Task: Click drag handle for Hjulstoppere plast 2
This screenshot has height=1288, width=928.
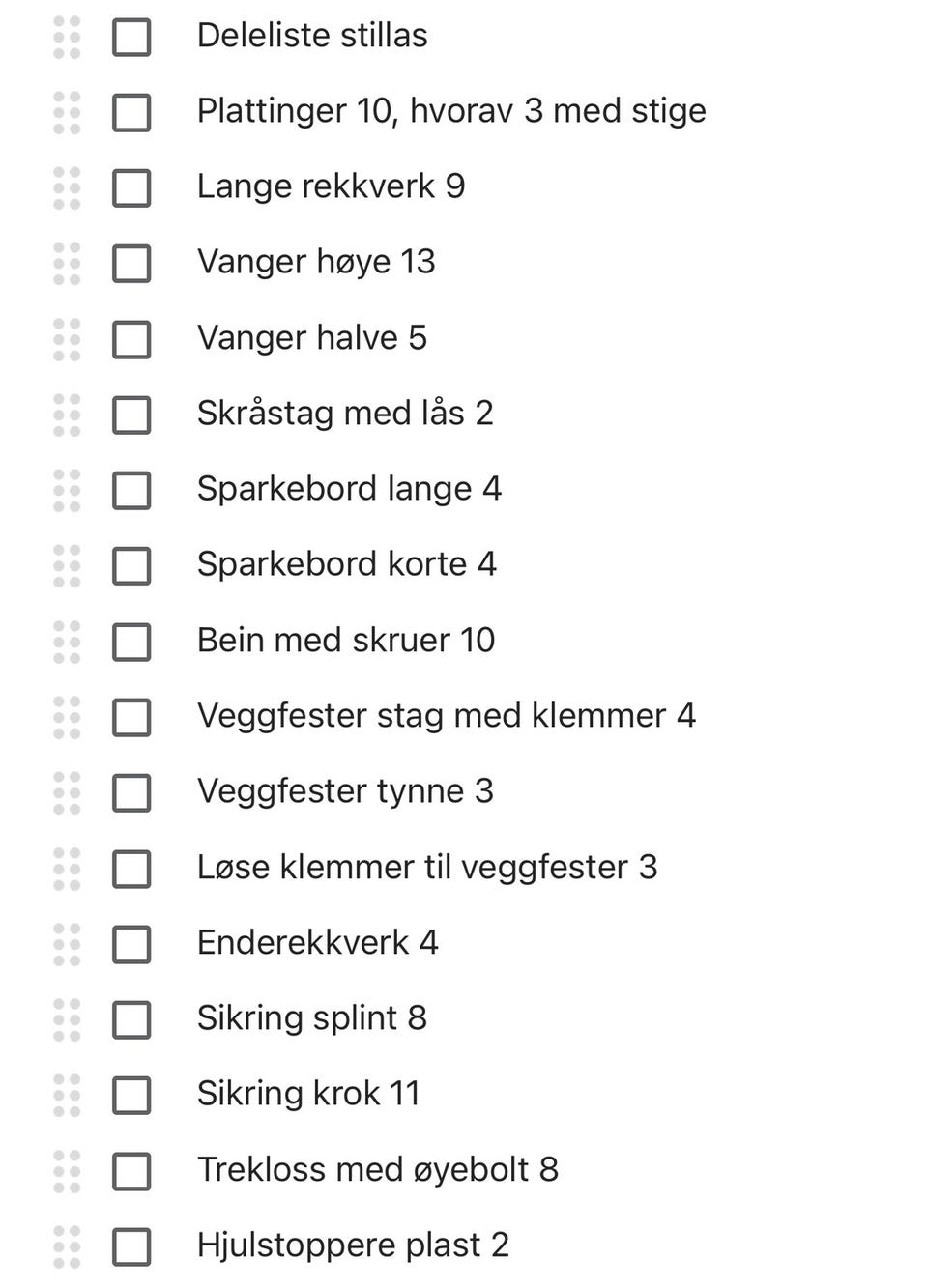Action: pos(67,1246)
